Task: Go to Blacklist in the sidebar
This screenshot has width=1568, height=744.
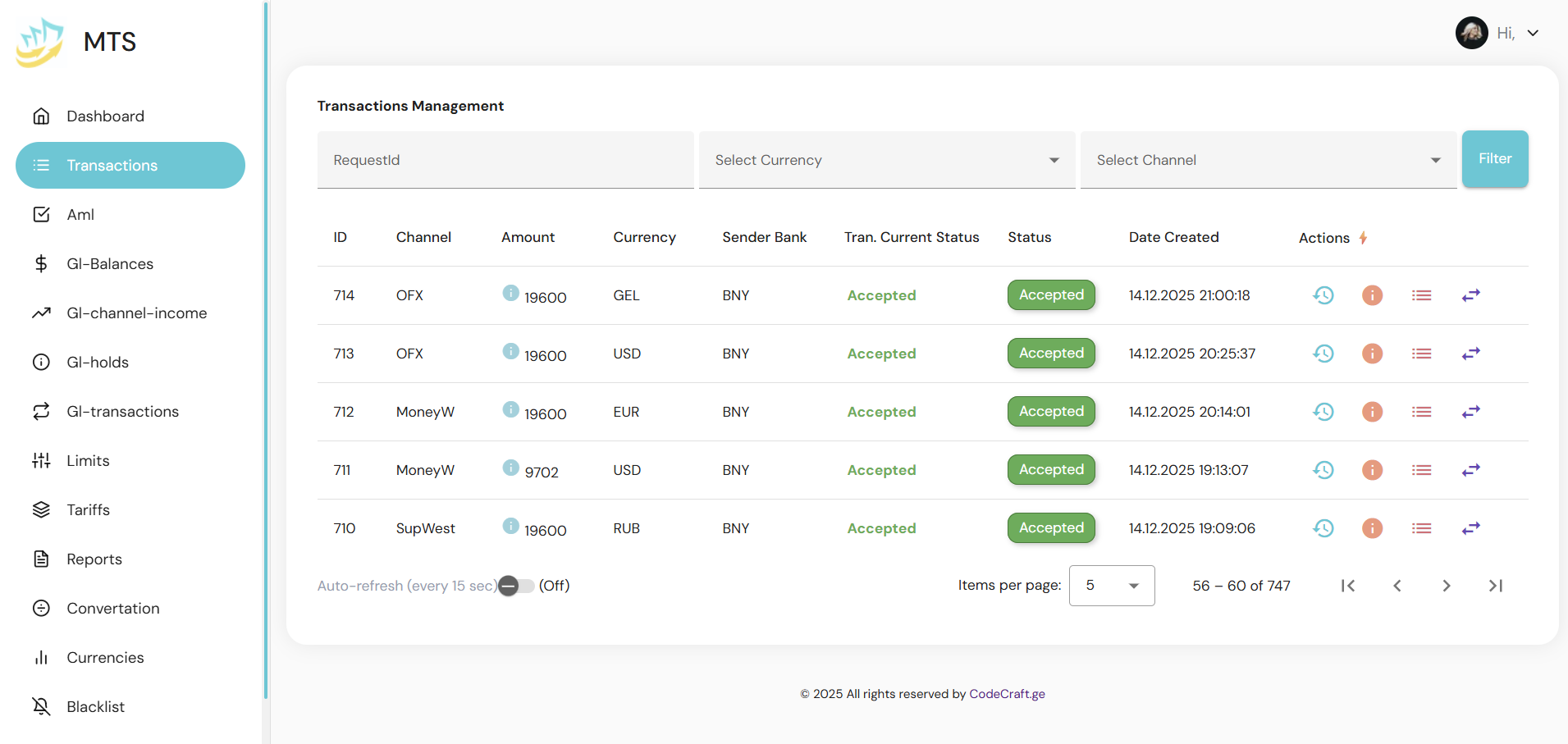Action: point(95,707)
